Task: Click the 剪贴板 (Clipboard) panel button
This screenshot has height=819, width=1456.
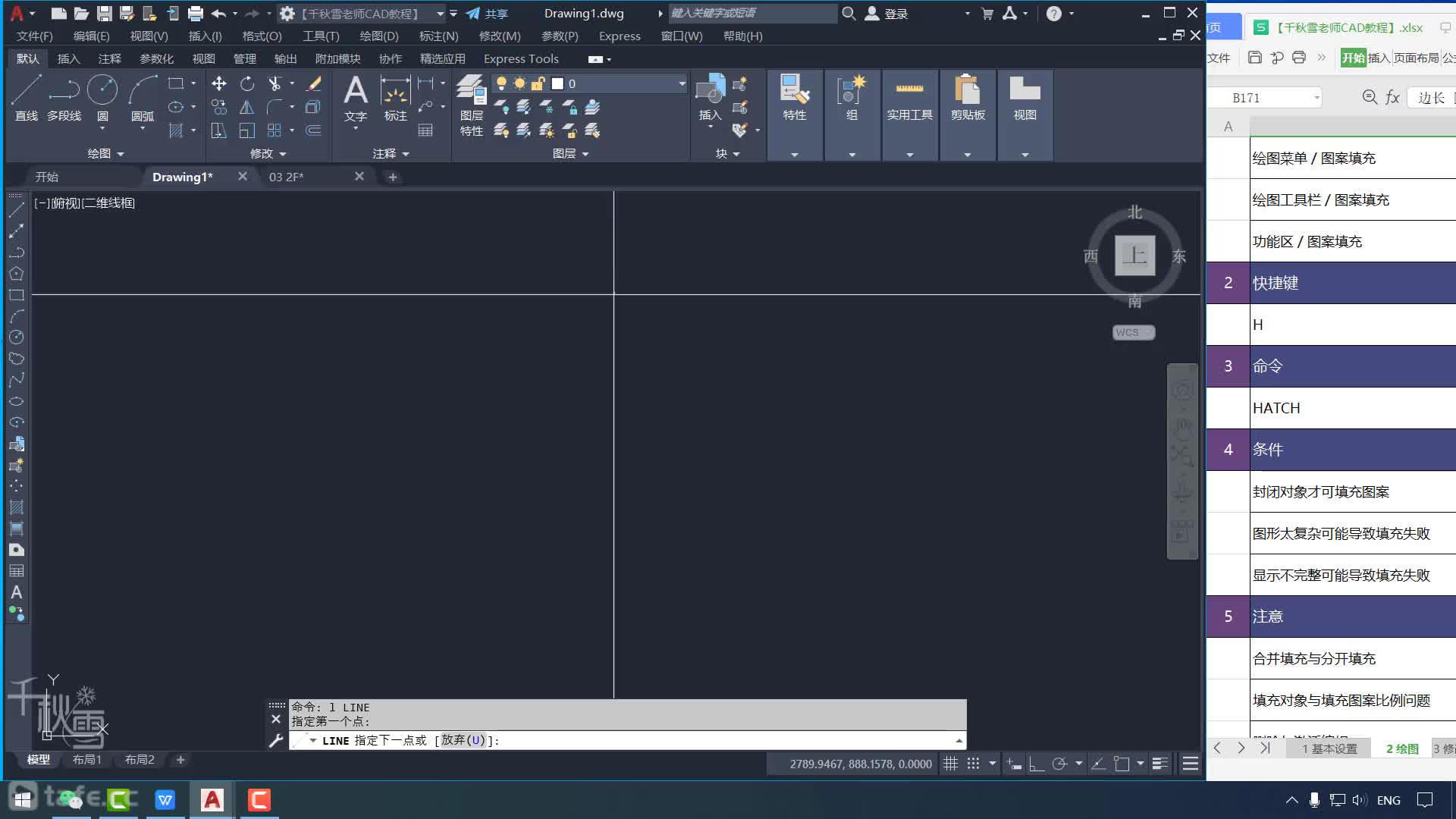Action: pos(968,99)
